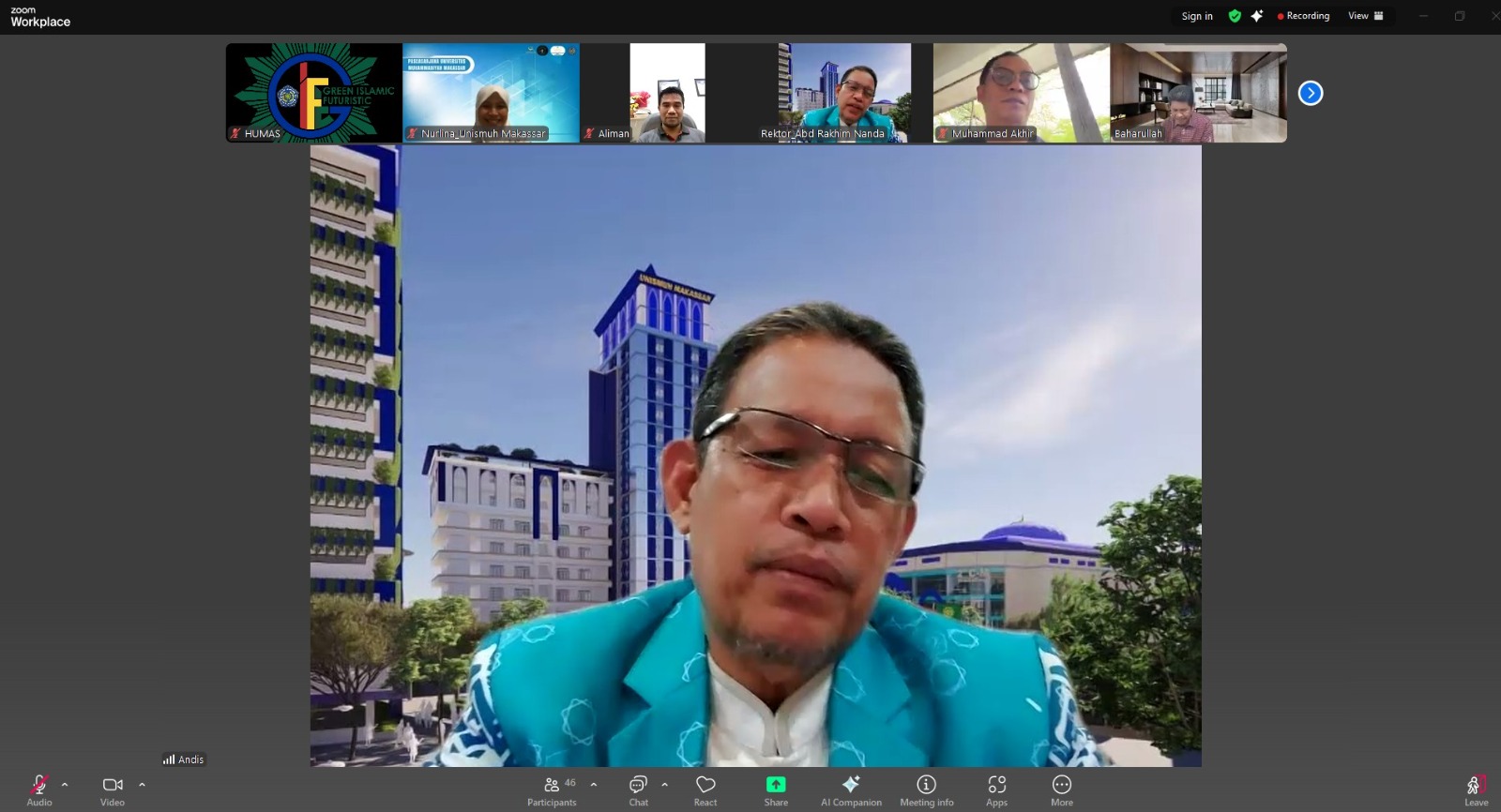Viewport: 1501px width, 812px height.
Task: Select the Nurlina_Unismuh Makassar video thumbnail
Action: (491, 93)
